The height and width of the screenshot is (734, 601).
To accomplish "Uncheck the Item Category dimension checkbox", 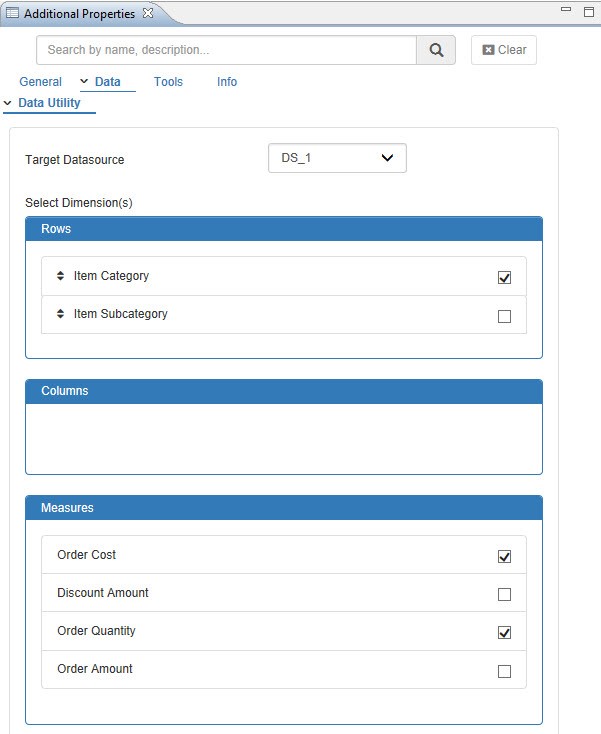I will [x=504, y=278].
